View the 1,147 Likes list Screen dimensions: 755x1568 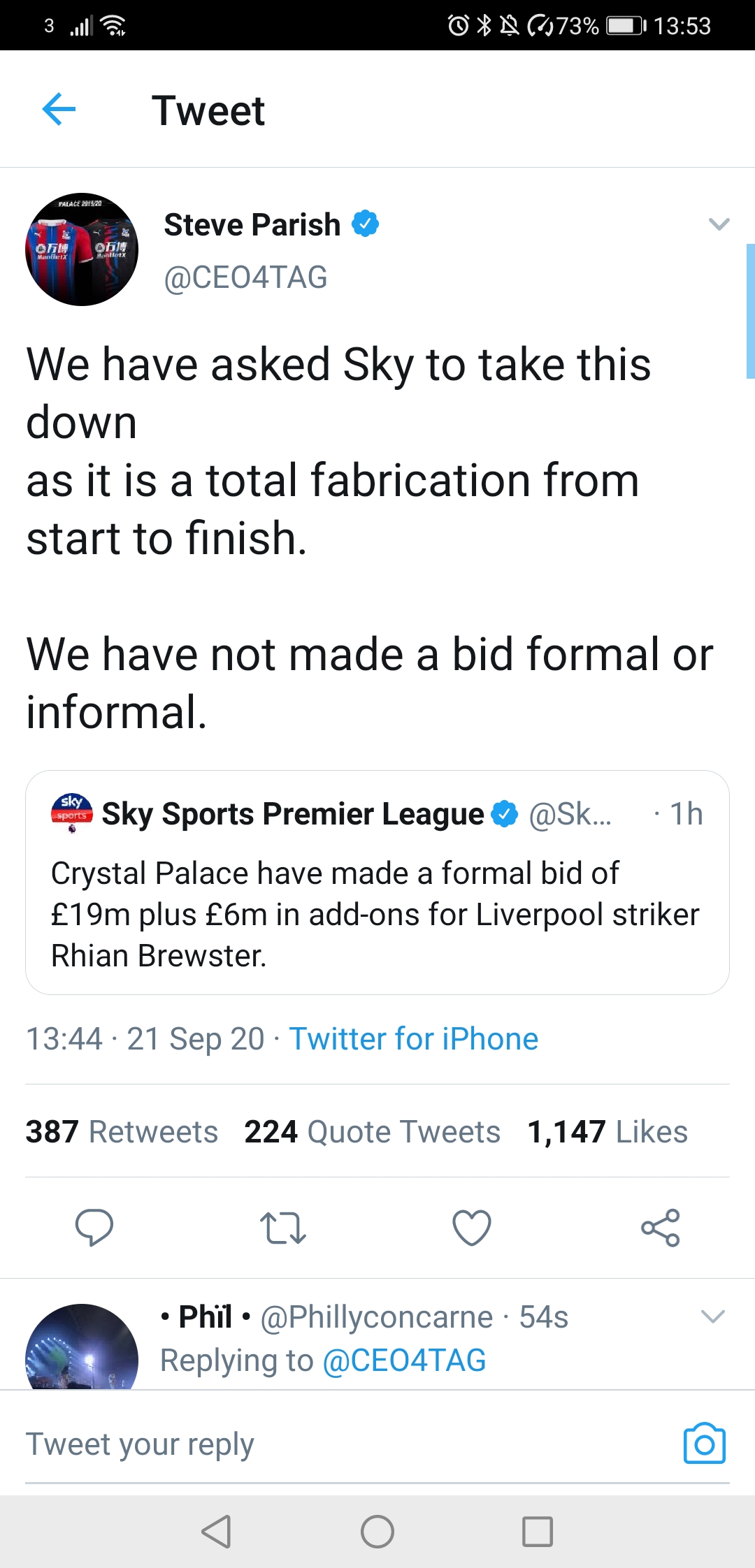click(x=607, y=1132)
